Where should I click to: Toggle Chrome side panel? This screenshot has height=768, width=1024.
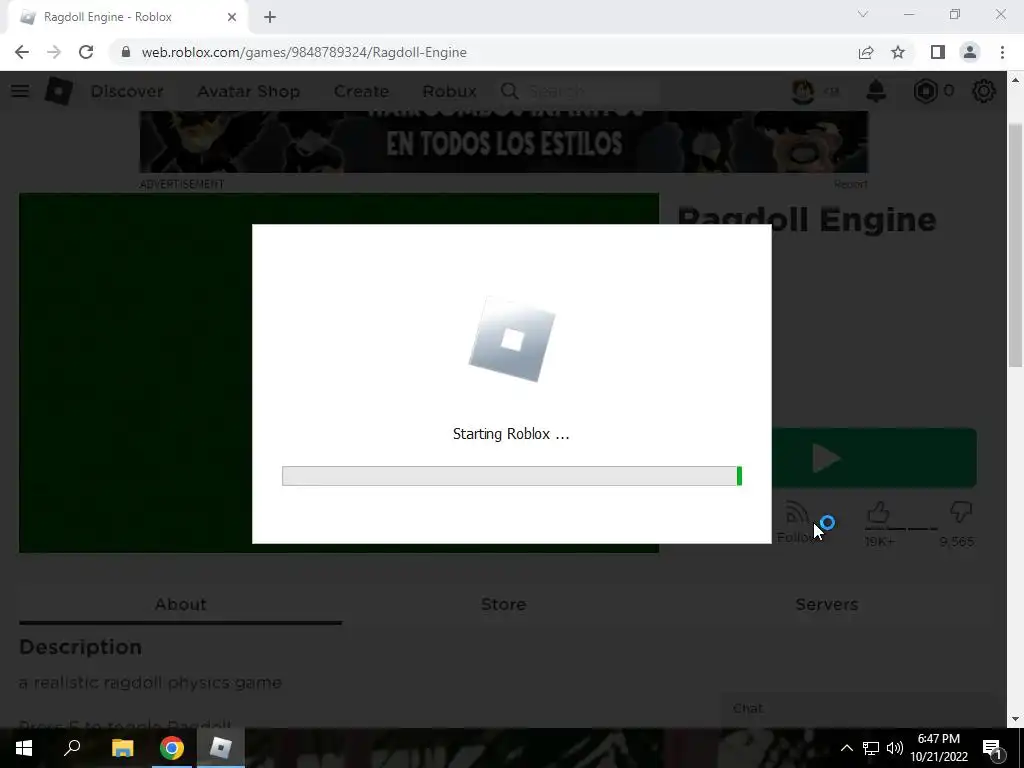click(x=938, y=52)
